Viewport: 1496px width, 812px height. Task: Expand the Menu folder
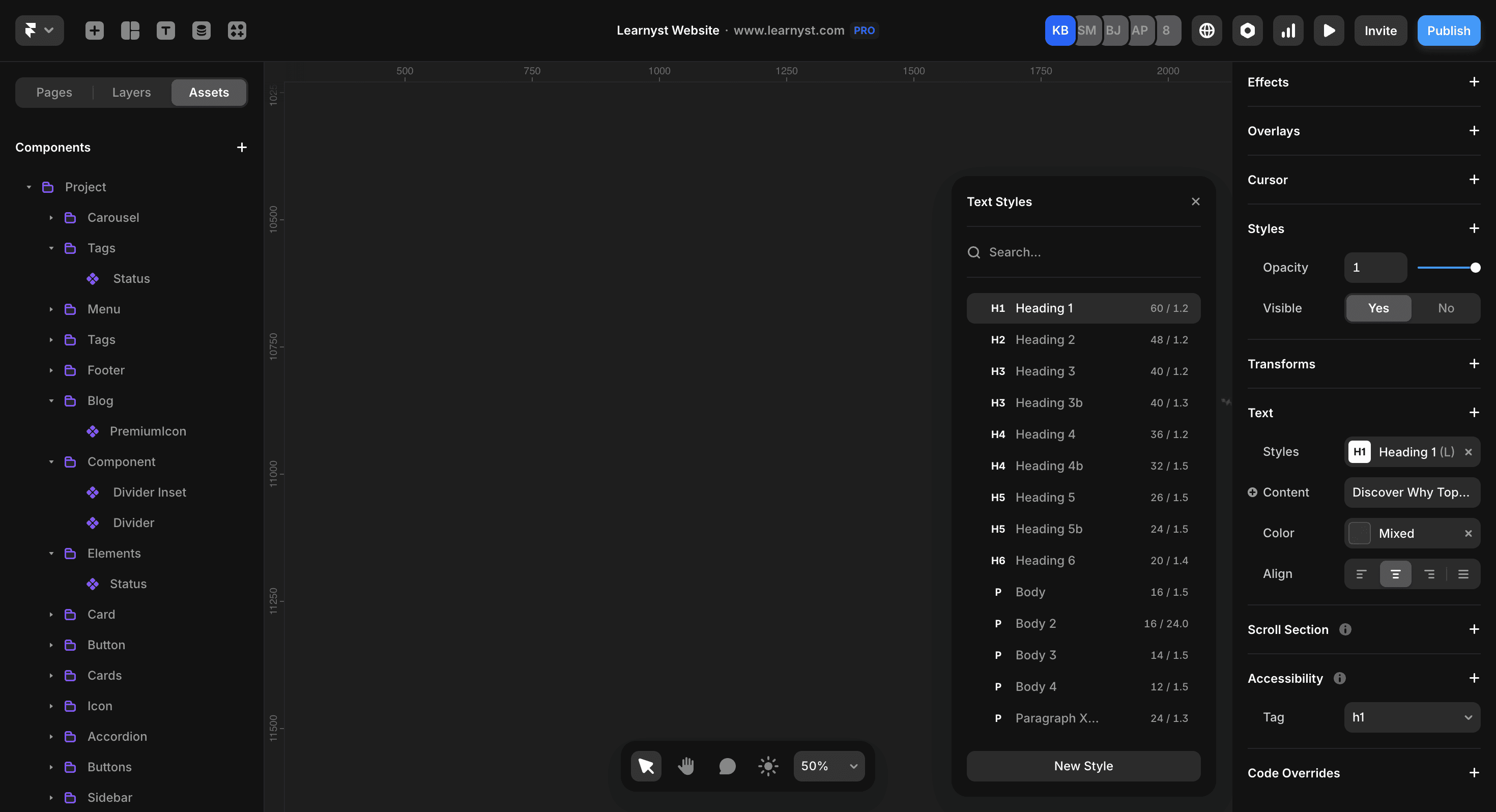51,309
